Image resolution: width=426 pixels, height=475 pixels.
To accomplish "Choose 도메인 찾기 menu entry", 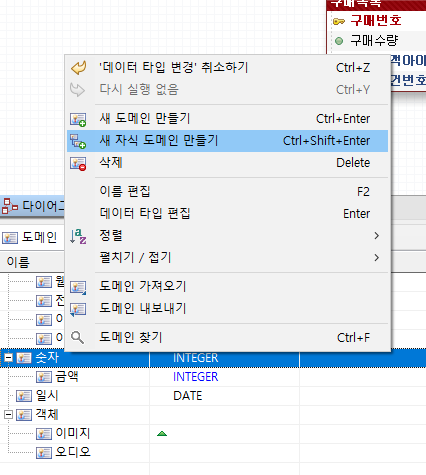I will (227, 337).
